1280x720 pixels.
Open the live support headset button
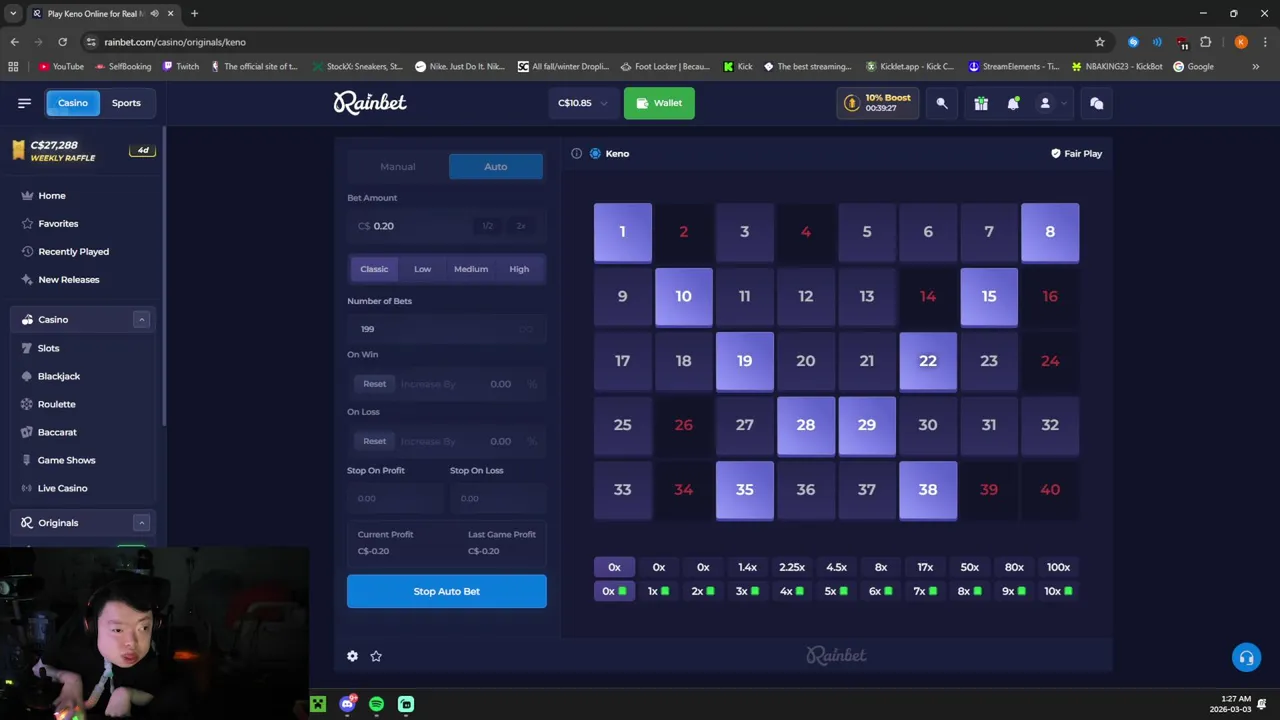coord(1246,657)
